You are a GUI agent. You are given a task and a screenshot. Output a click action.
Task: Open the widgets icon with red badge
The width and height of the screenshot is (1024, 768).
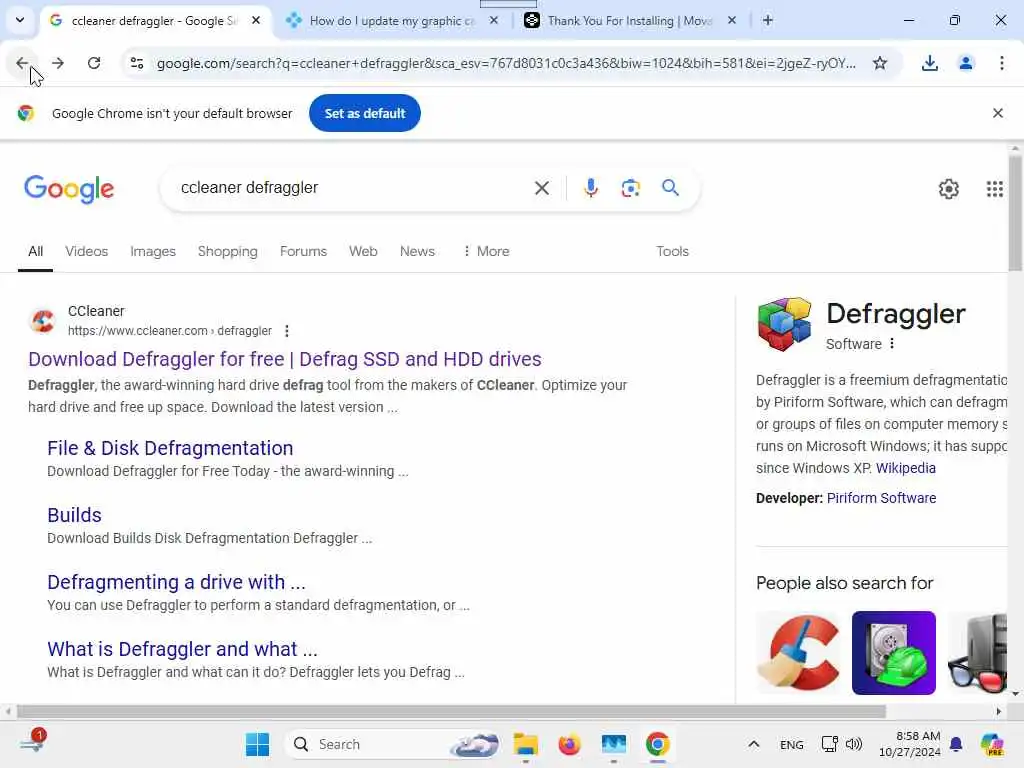pos(32,742)
